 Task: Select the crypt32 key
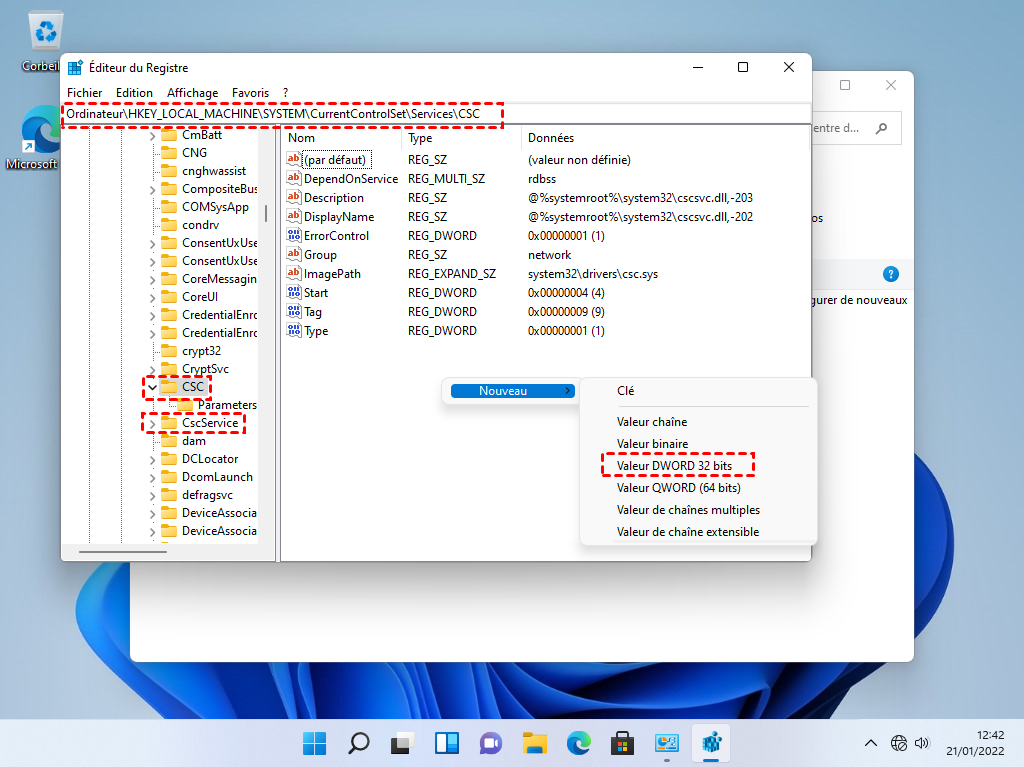pyautogui.click(x=201, y=351)
